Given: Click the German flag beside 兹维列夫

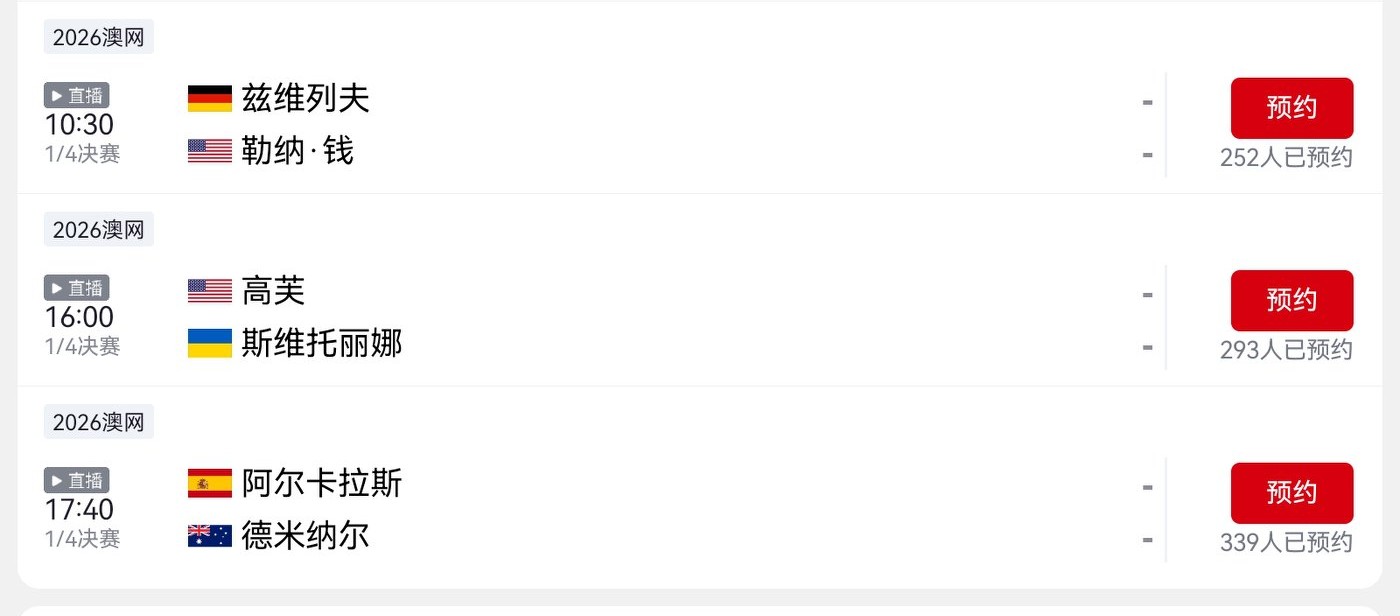Looking at the screenshot, I should (210, 98).
